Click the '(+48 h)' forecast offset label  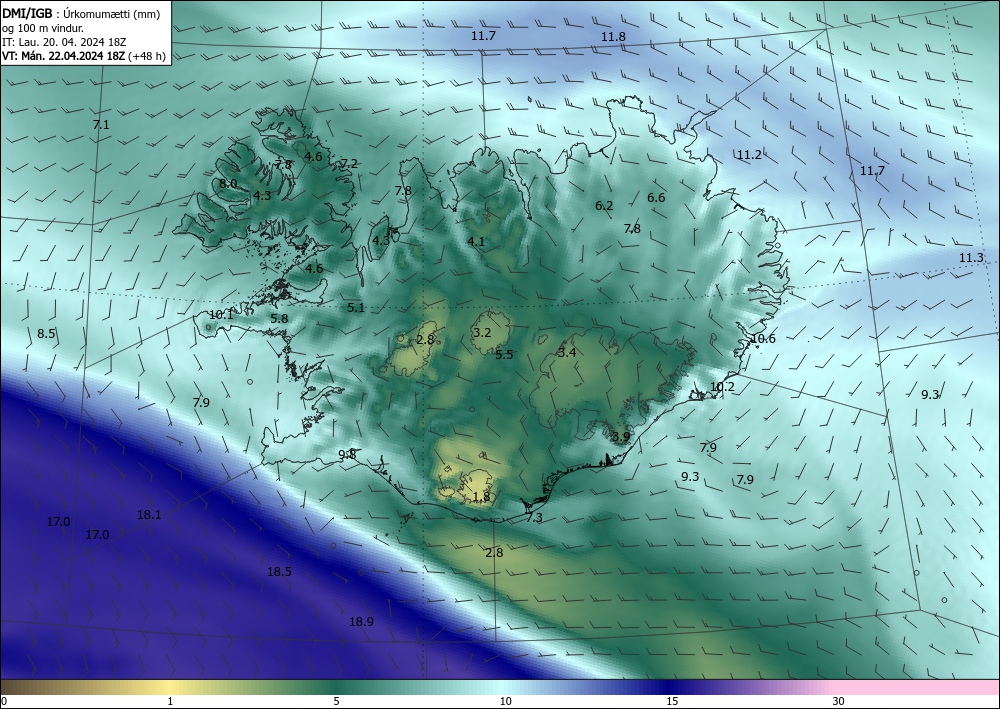tap(147, 56)
